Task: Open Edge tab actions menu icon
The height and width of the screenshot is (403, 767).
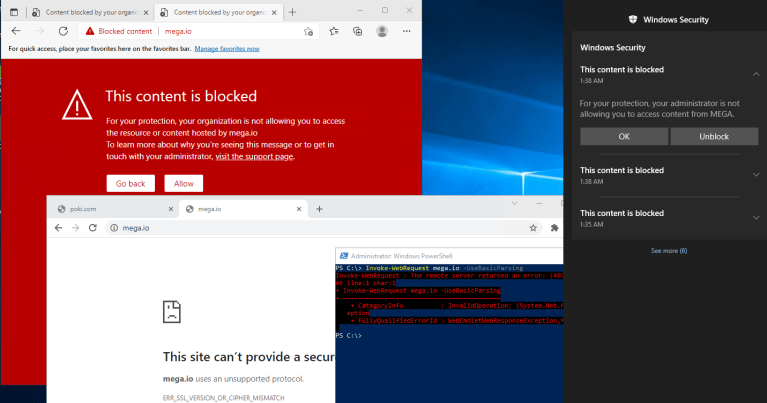Action: 14,12
